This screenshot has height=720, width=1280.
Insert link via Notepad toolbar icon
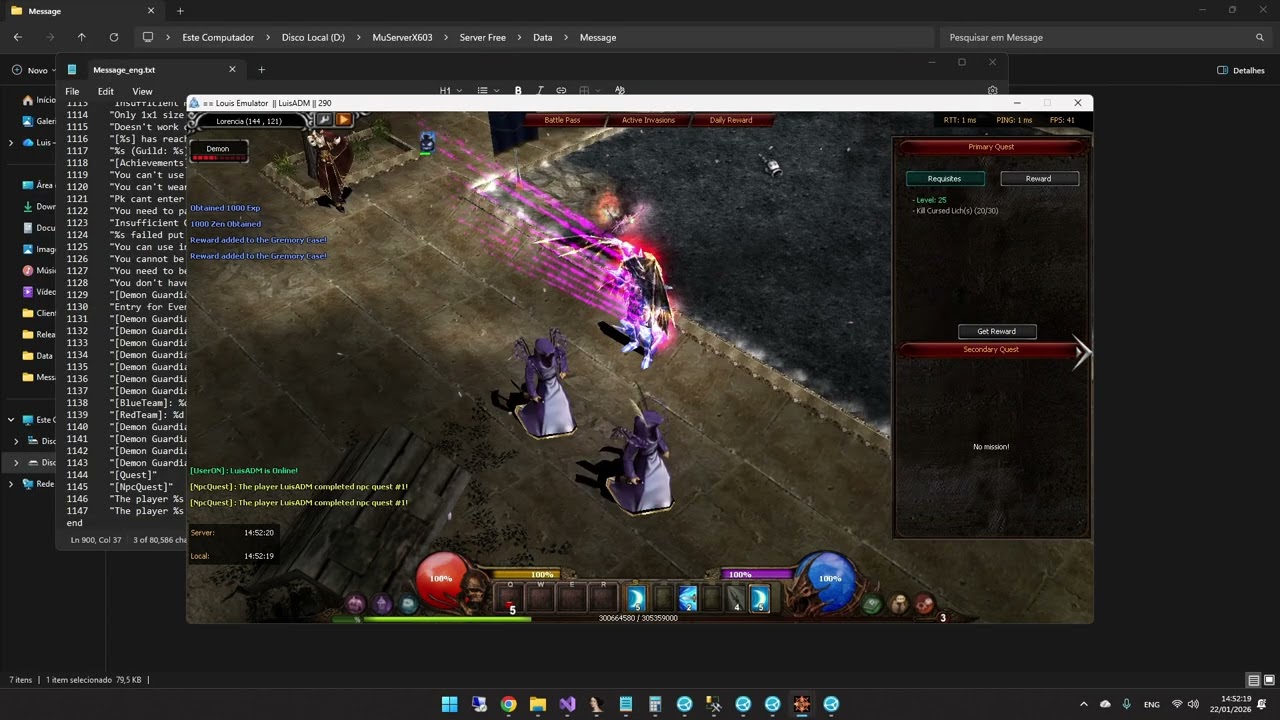(x=561, y=90)
